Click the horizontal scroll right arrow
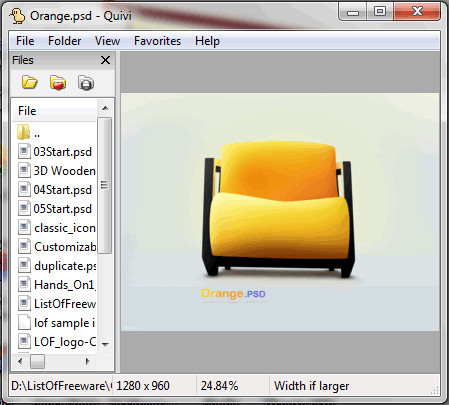This screenshot has width=449, height=405. click(x=88, y=361)
